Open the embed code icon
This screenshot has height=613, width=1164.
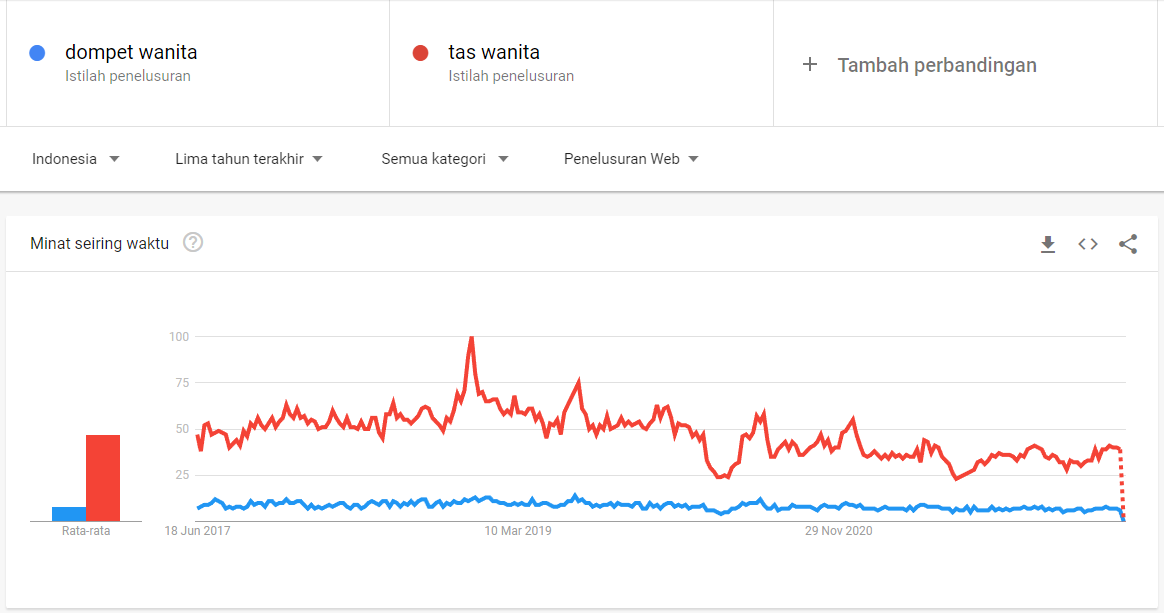1088,244
